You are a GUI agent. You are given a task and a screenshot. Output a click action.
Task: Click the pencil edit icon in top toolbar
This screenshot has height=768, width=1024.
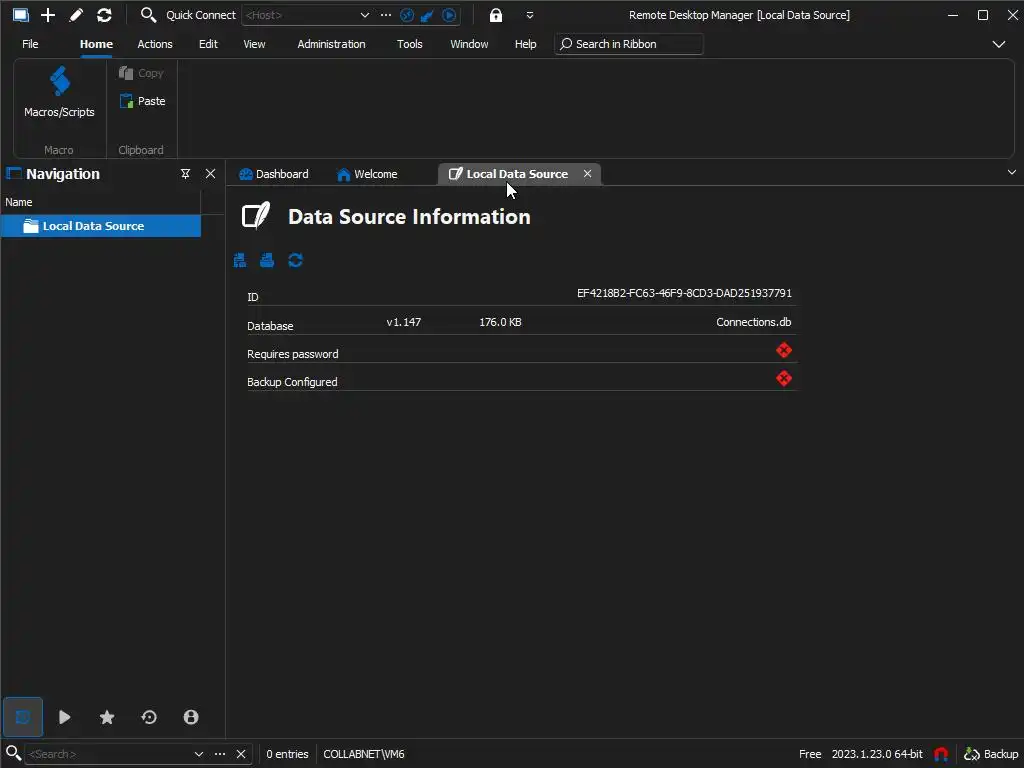[76, 14]
